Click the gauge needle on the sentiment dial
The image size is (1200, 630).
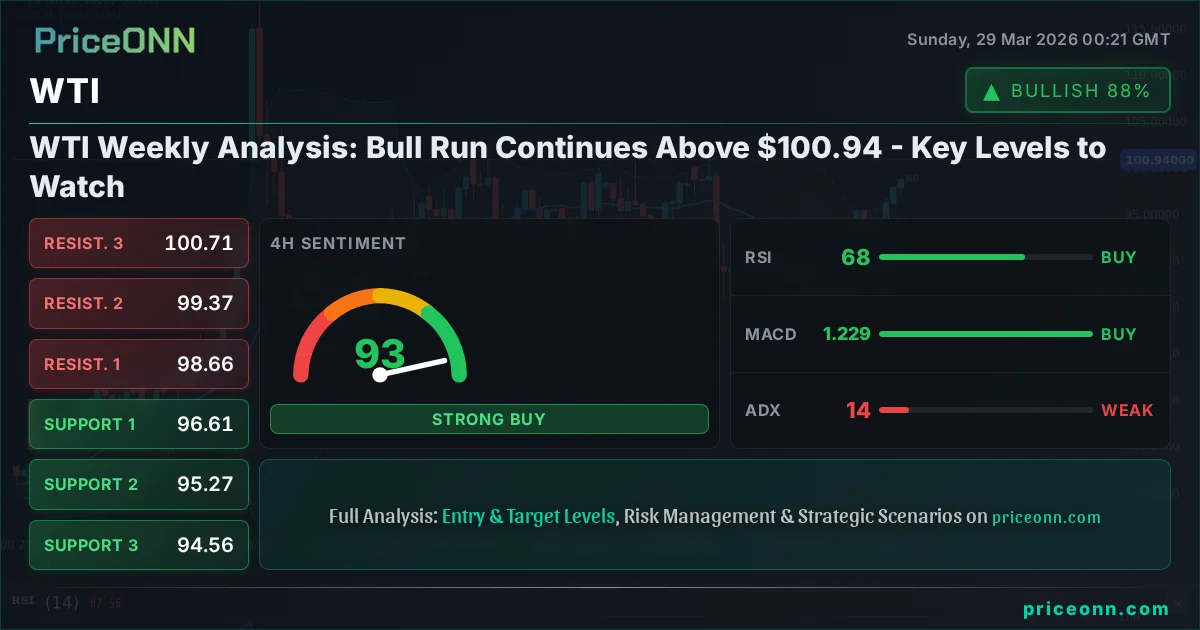[415, 365]
